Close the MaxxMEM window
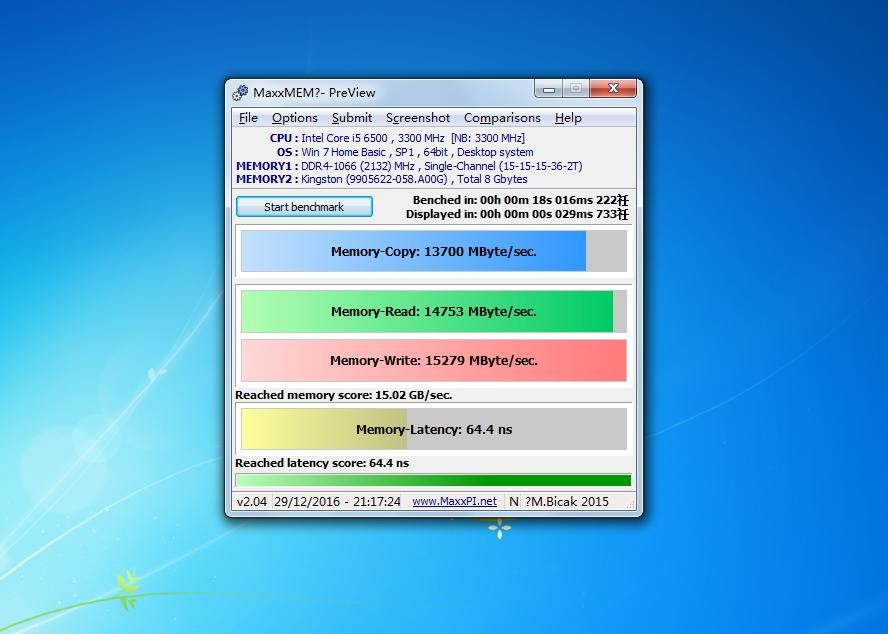 pyautogui.click(x=612, y=89)
